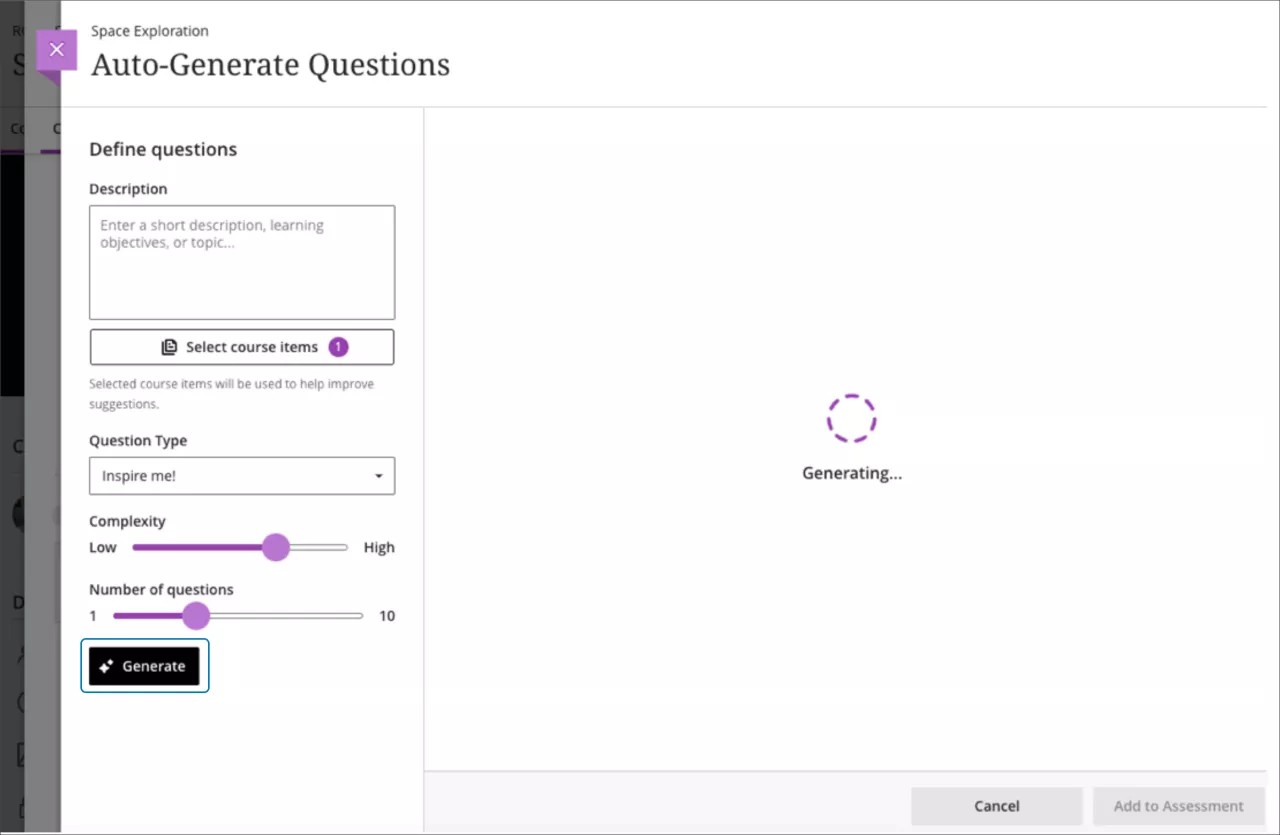
Task: Select the underlined tab behind the dialog
Action: point(50,129)
